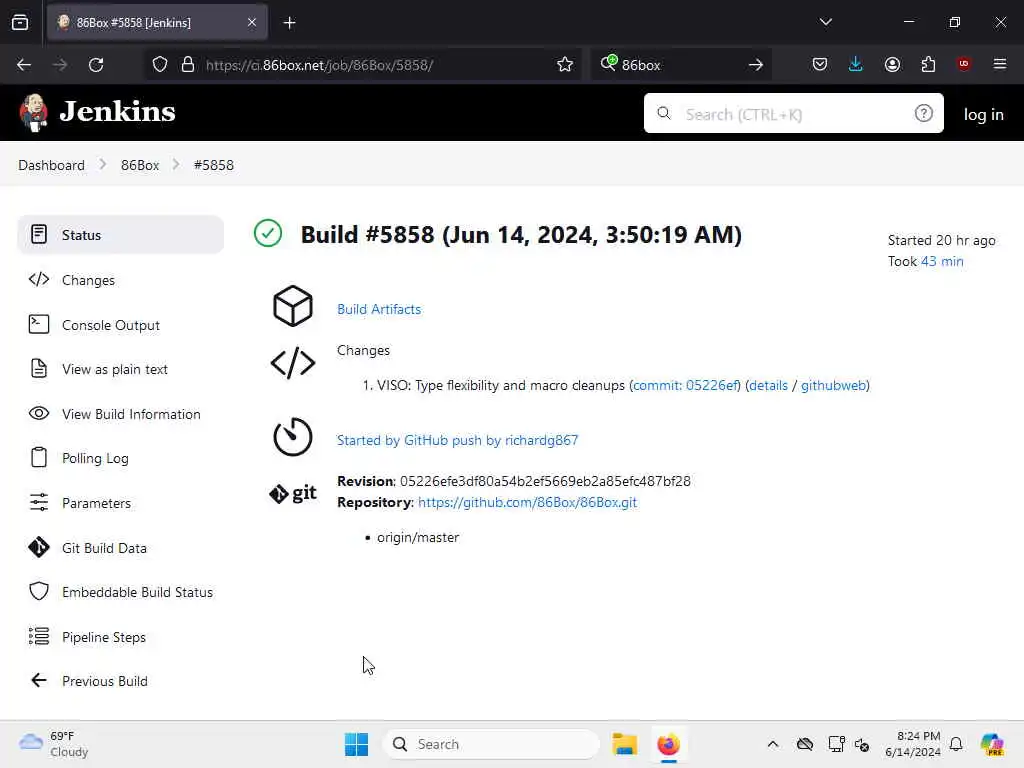Click the git logo icon
This screenshot has height=768, width=1024.
[x=293, y=493]
